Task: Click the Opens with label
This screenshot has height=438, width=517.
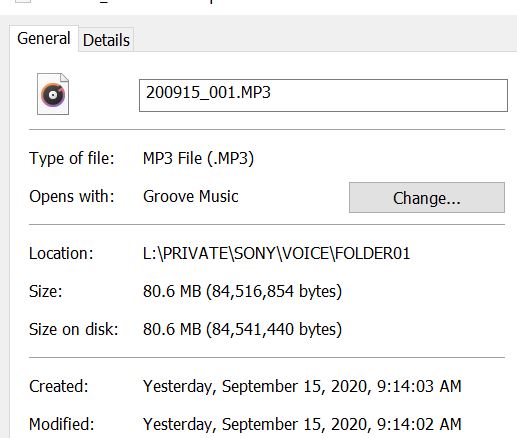Action: 72,196
